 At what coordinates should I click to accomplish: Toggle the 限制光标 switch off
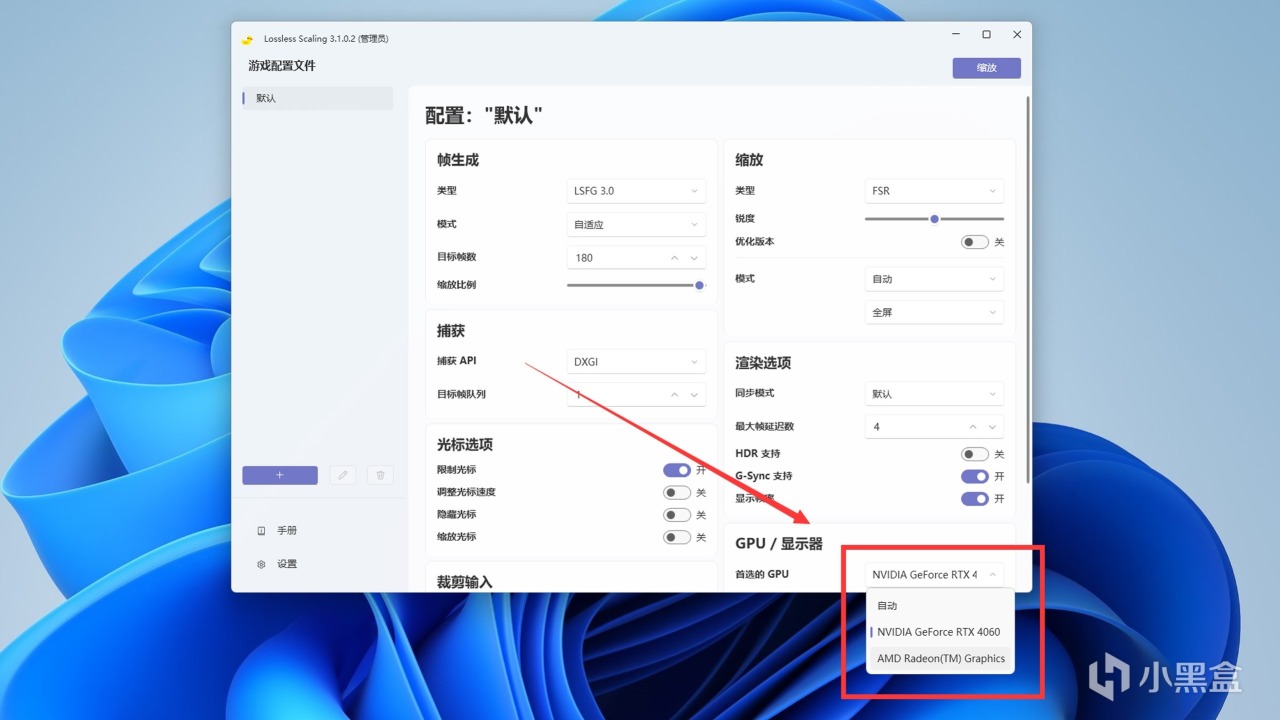tap(677, 470)
